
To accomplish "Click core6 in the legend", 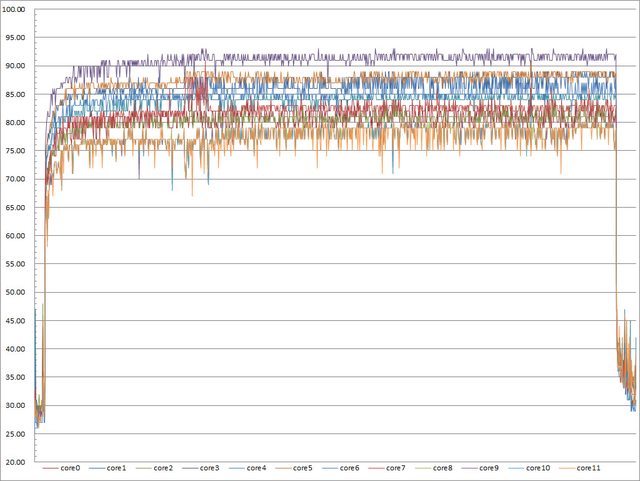I will pos(349,467).
